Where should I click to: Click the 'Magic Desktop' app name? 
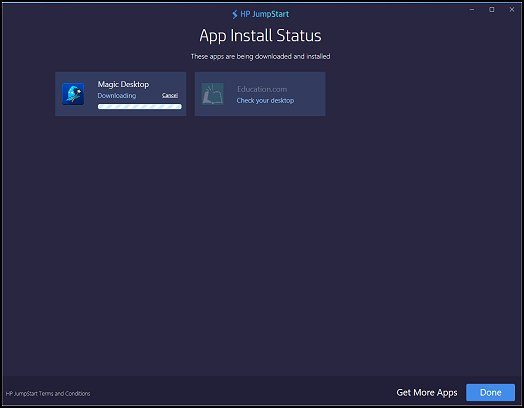[123, 85]
